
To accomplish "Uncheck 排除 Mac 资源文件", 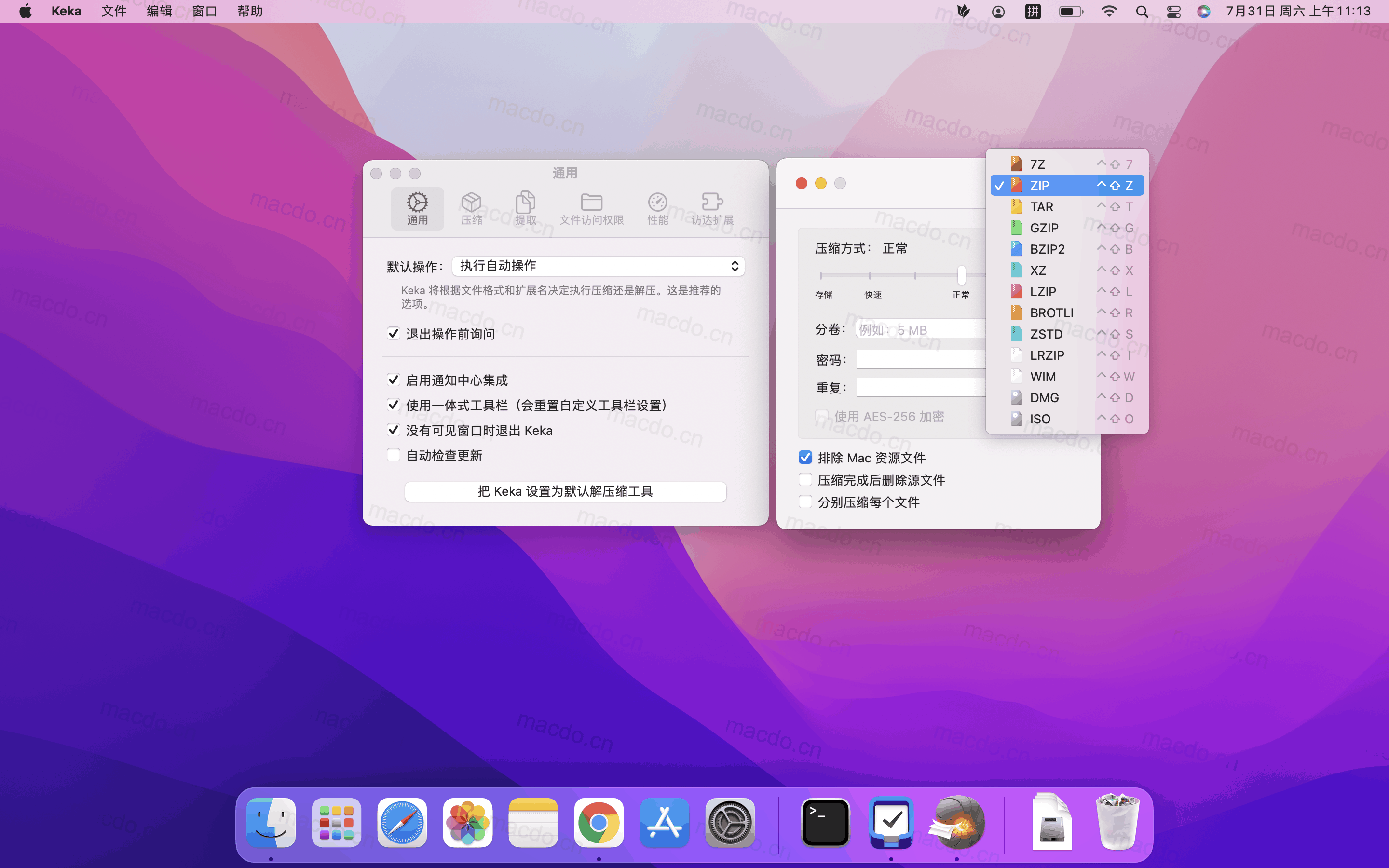I will 805,458.
